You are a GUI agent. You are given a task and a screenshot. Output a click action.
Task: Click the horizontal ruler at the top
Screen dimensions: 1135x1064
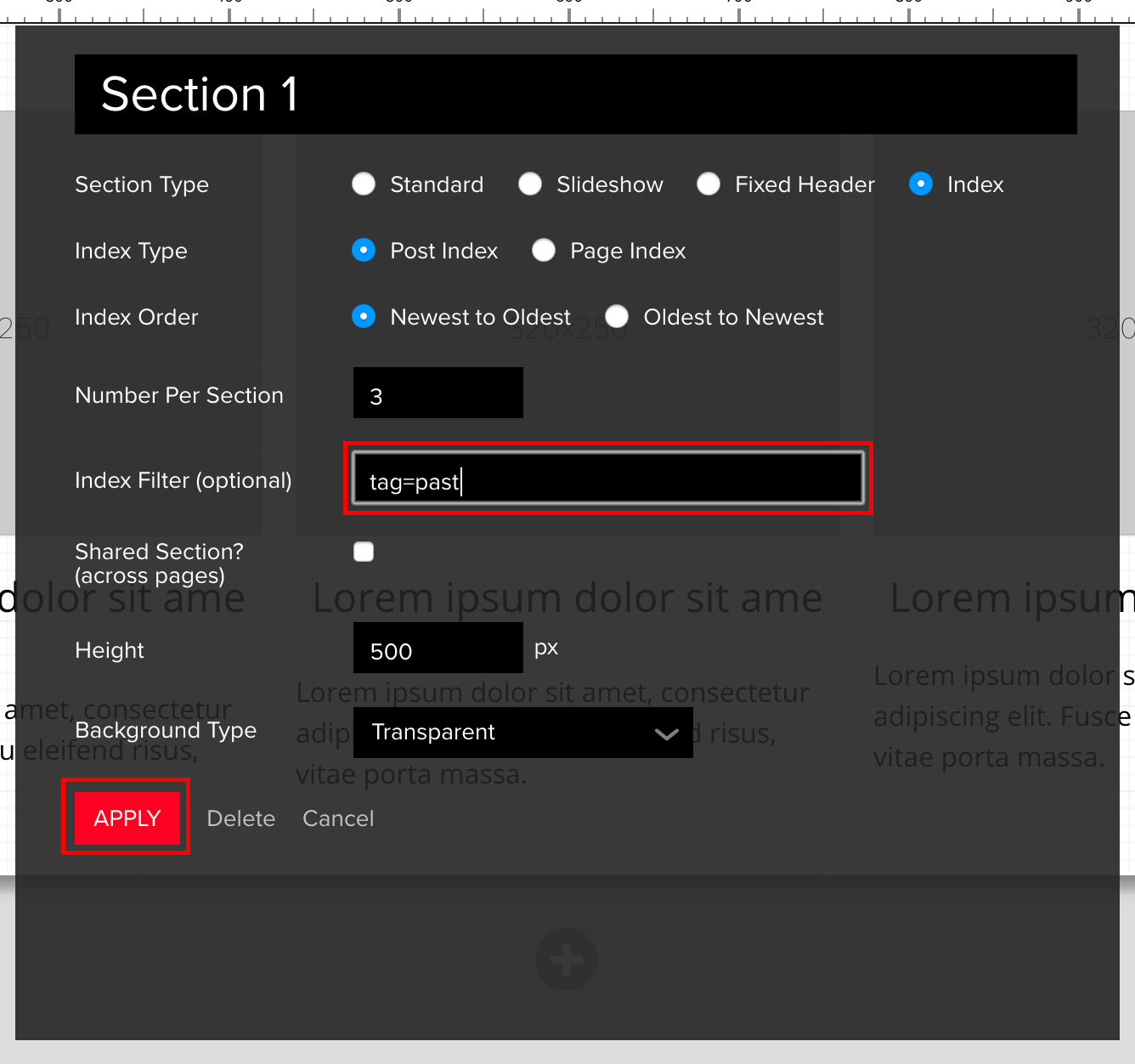pyautogui.click(x=567, y=10)
